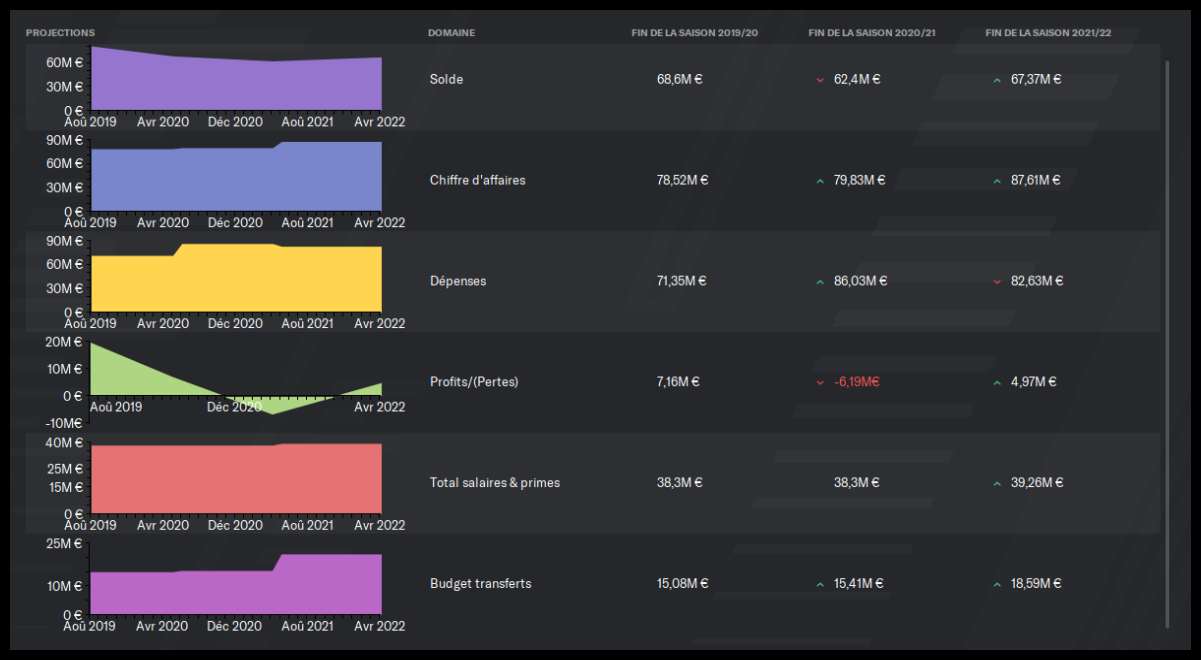Click the red salaires & primes chart
The height and width of the screenshot is (660, 1201).
coord(236,479)
